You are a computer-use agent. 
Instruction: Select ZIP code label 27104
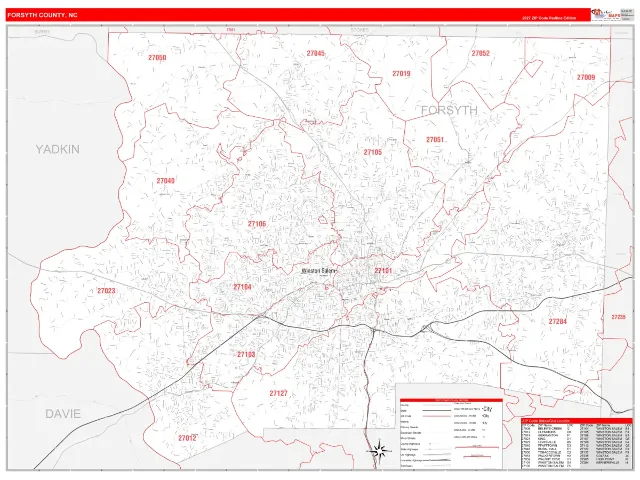pos(242,287)
